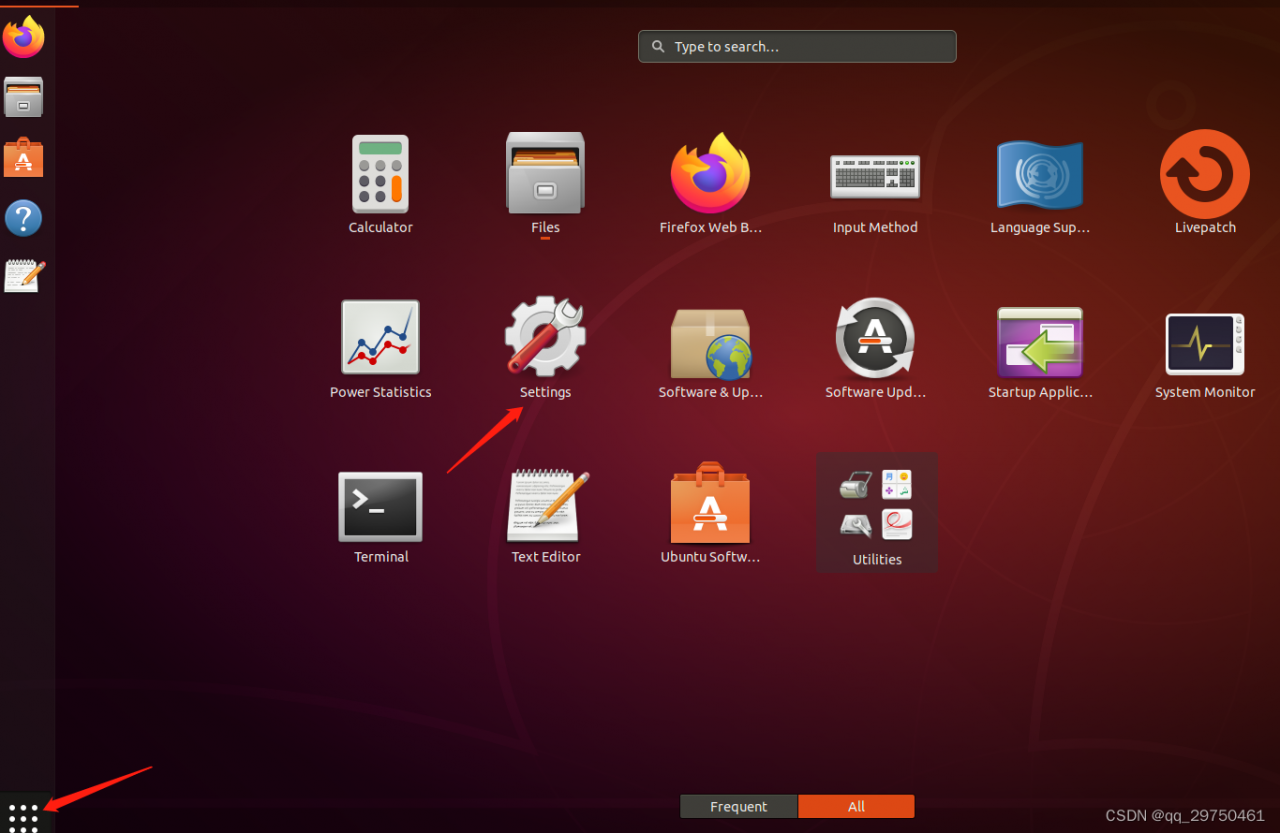The height and width of the screenshot is (833, 1280).
Task: Open Files from the dock
Action: pos(23,97)
